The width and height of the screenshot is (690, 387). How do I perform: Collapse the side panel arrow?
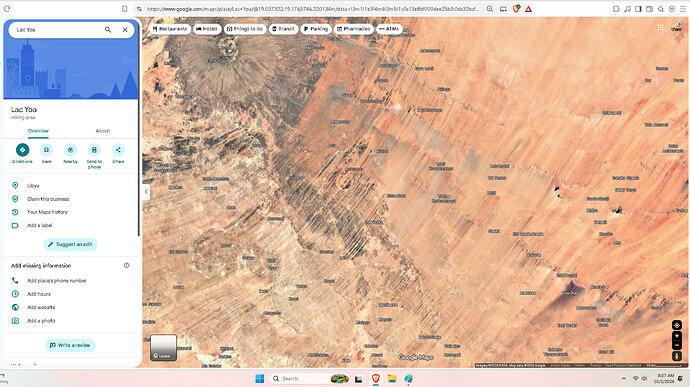click(146, 192)
